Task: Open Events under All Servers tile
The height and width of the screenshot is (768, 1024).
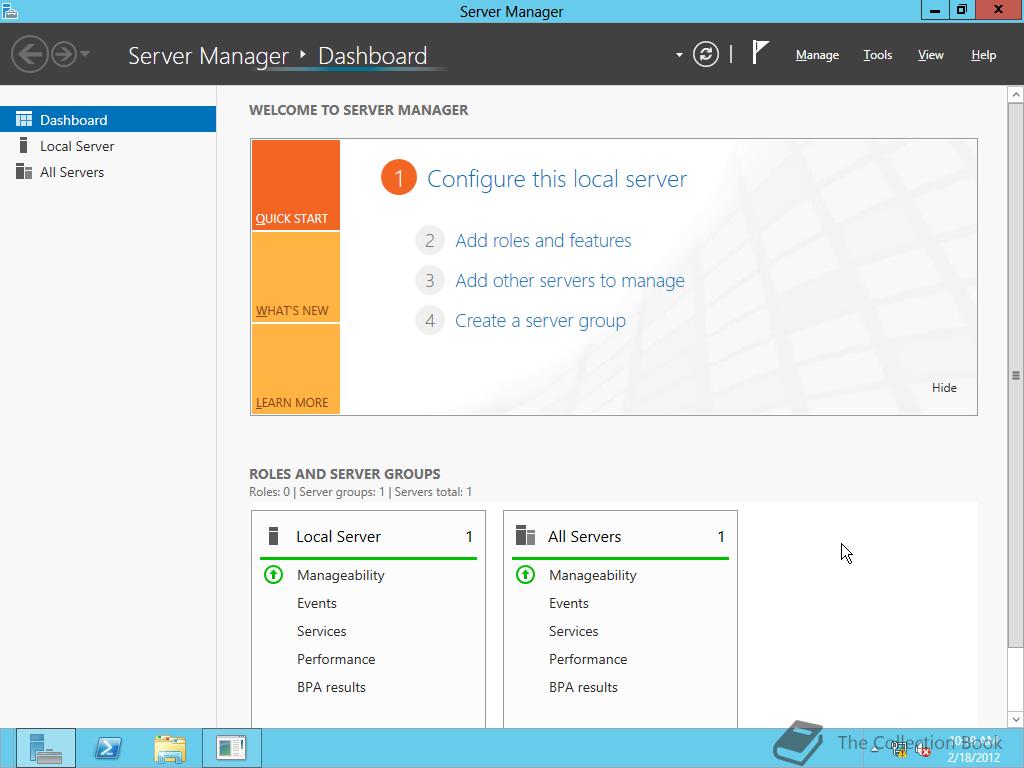Action: pos(569,603)
